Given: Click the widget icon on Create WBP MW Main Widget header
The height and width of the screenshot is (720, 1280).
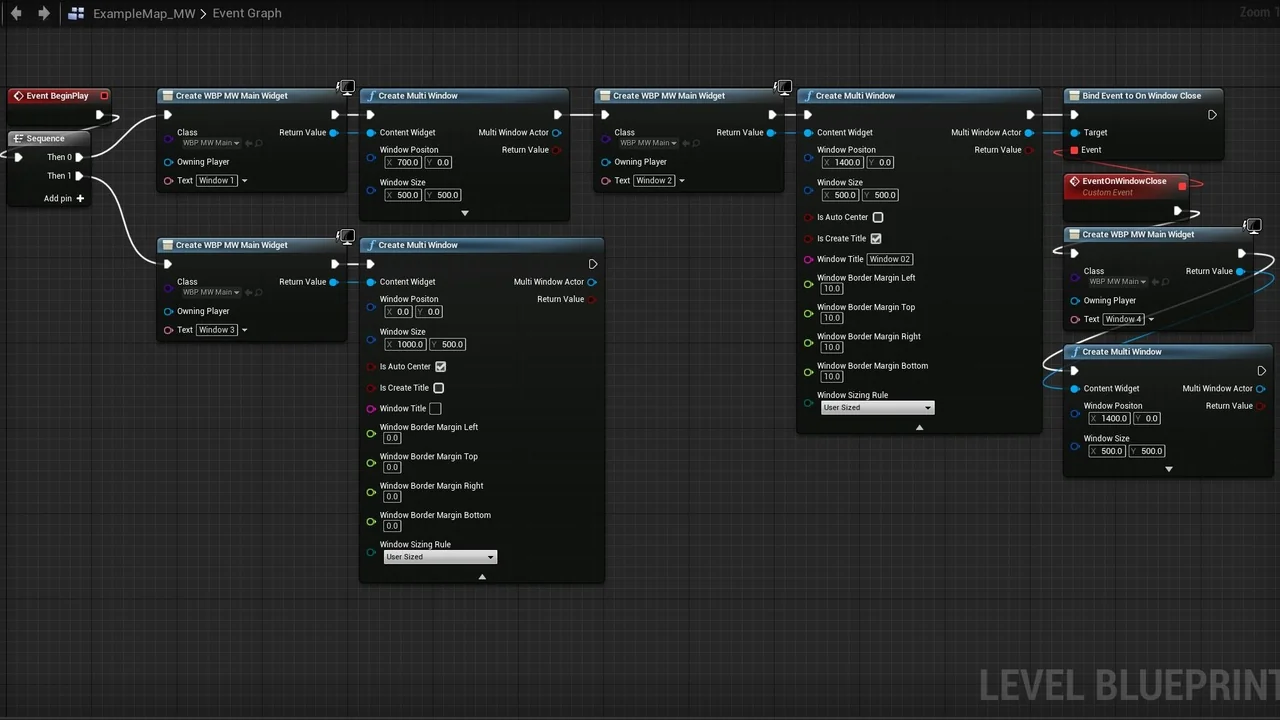Looking at the screenshot, I should pyautogui.click(x=168, y=95).
